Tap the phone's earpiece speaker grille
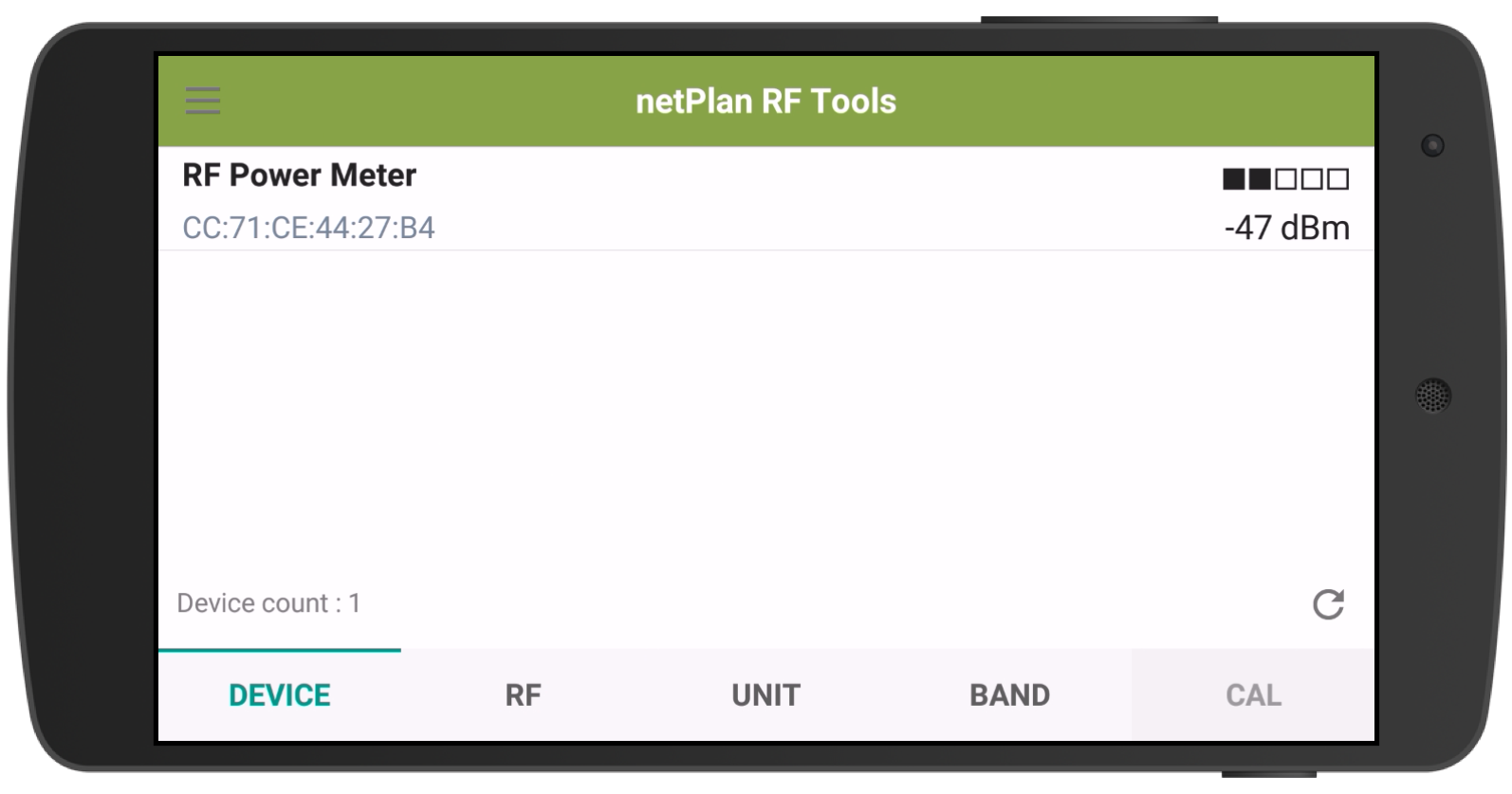1512x794 pixels. [x=1433, y=395]
